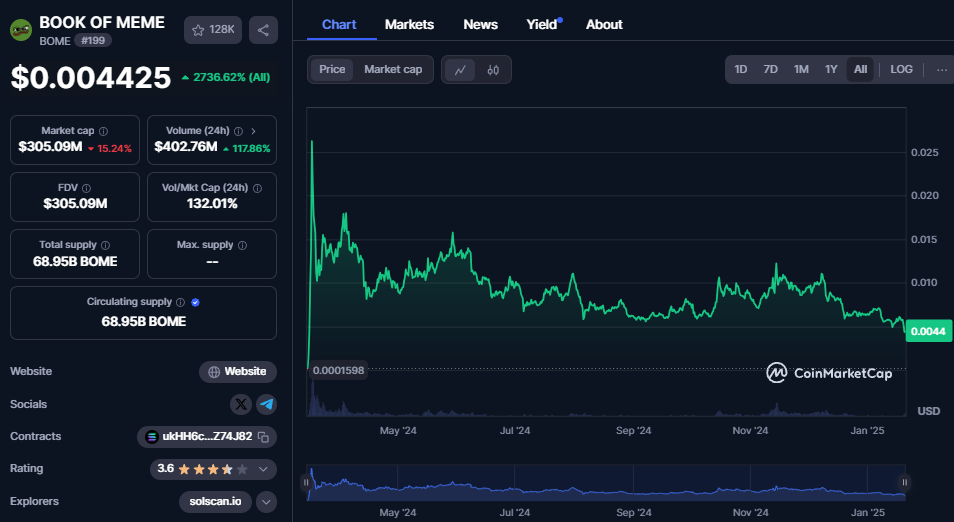Click the BOME frog logo icon
The image size is (954, 522).
tap(21, 30)
